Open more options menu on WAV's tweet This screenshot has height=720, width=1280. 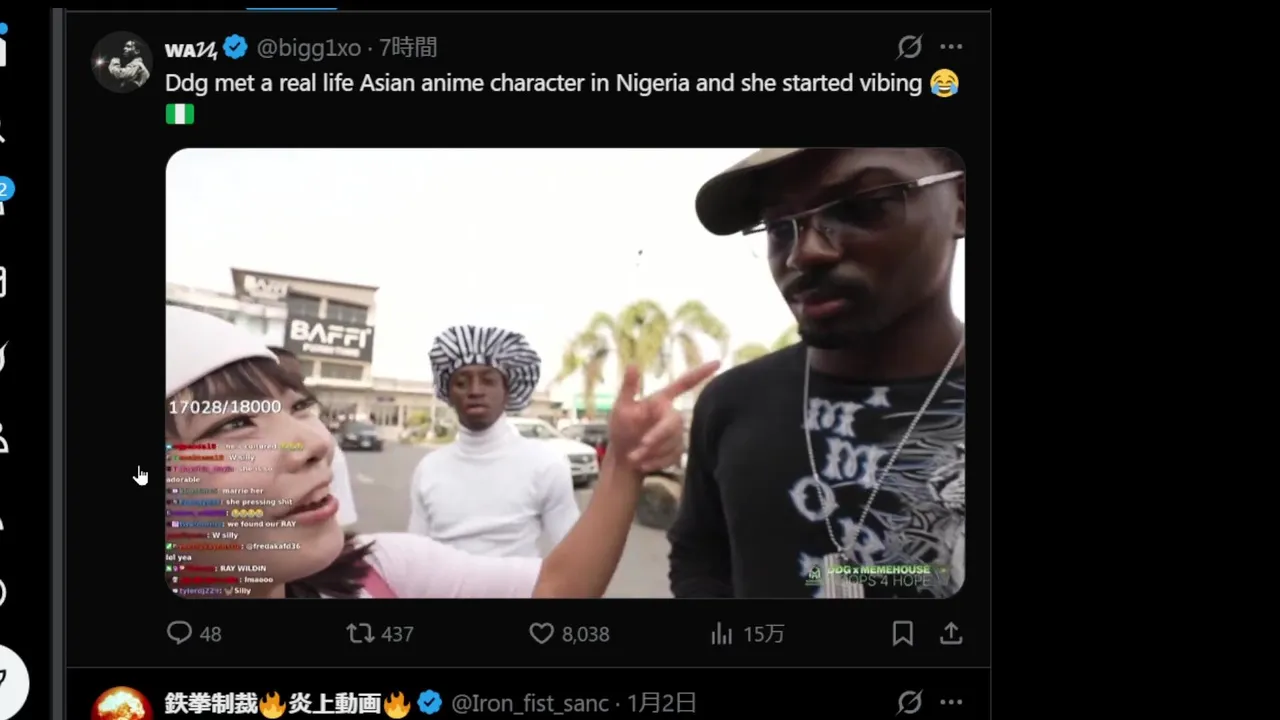[951, 47]
